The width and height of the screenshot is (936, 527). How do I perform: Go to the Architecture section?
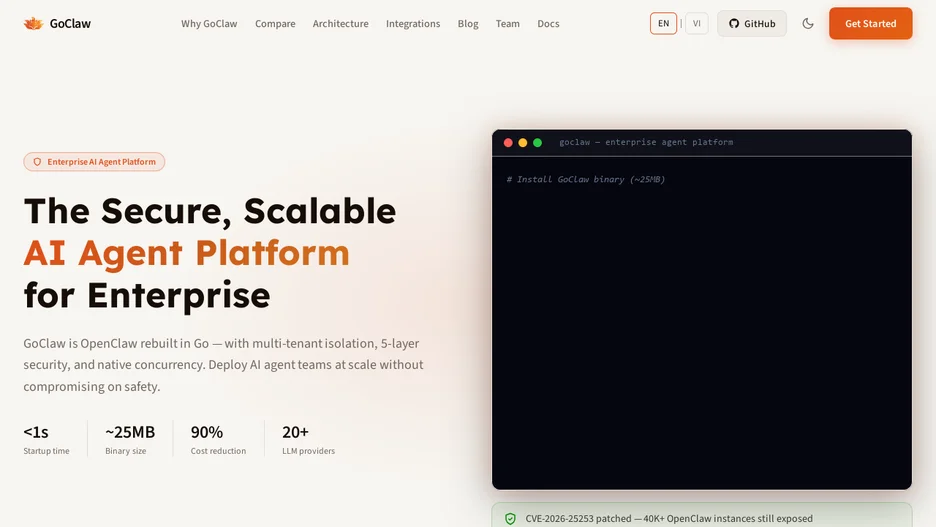[x=340, y=24]
